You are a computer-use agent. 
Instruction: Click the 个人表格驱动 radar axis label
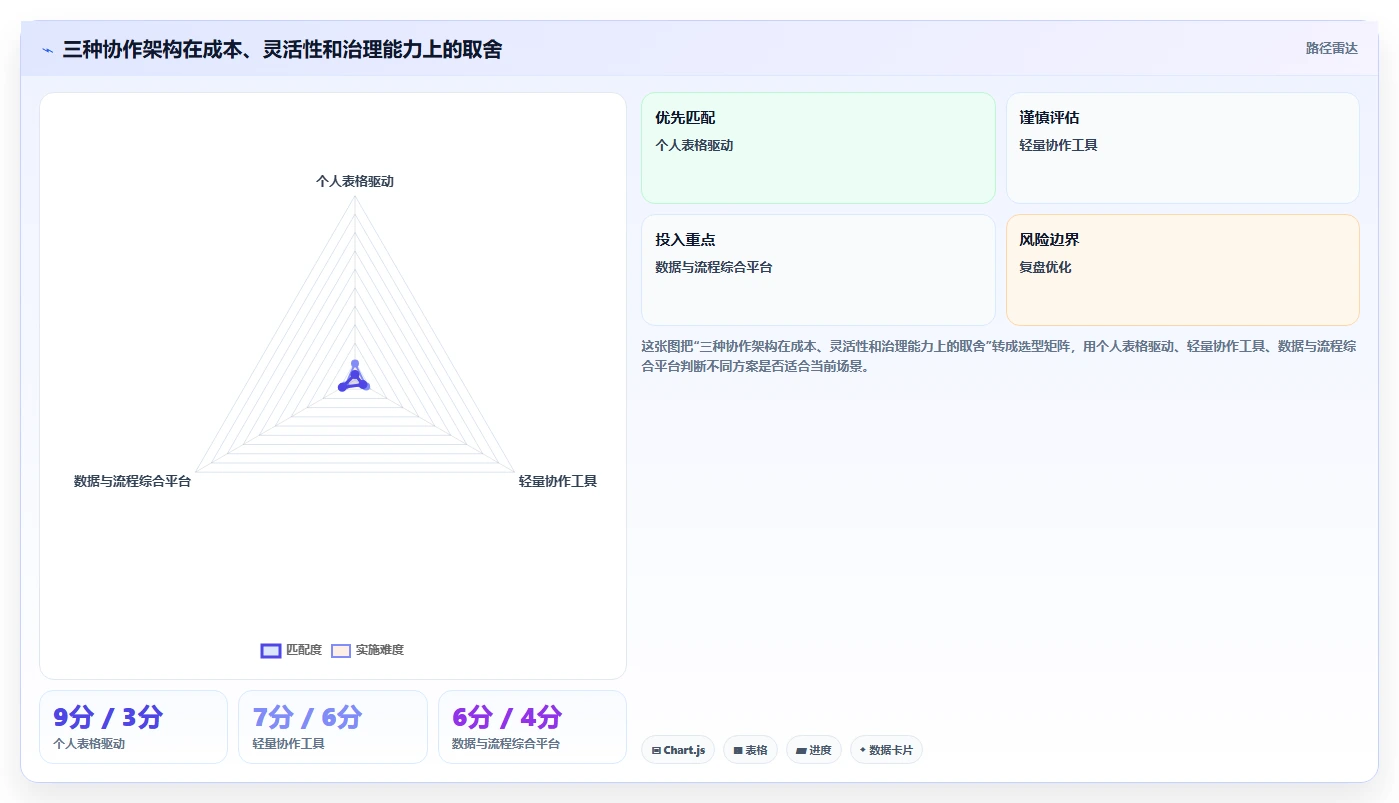pos(355,181)
